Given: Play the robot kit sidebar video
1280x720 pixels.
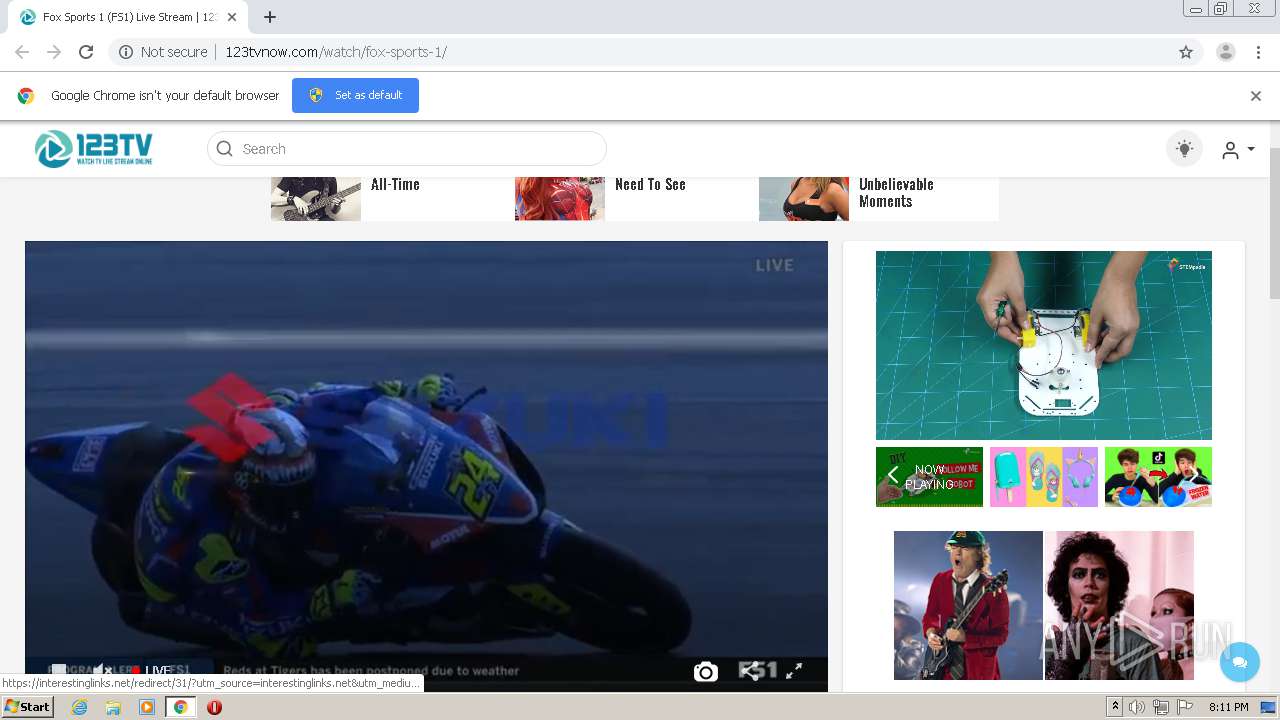Looking at the screenshot, I should click(x=1044, y=345).
